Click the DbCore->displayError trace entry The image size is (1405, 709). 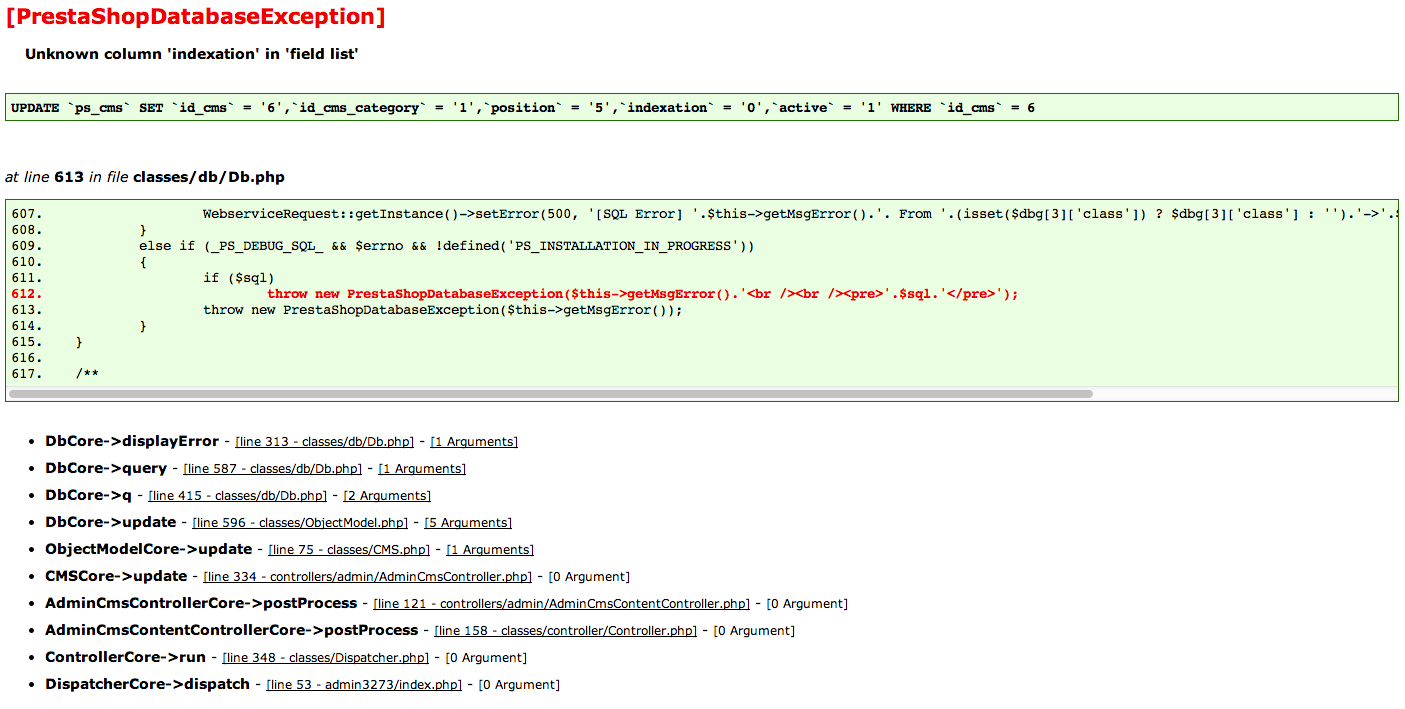(132, 442)
